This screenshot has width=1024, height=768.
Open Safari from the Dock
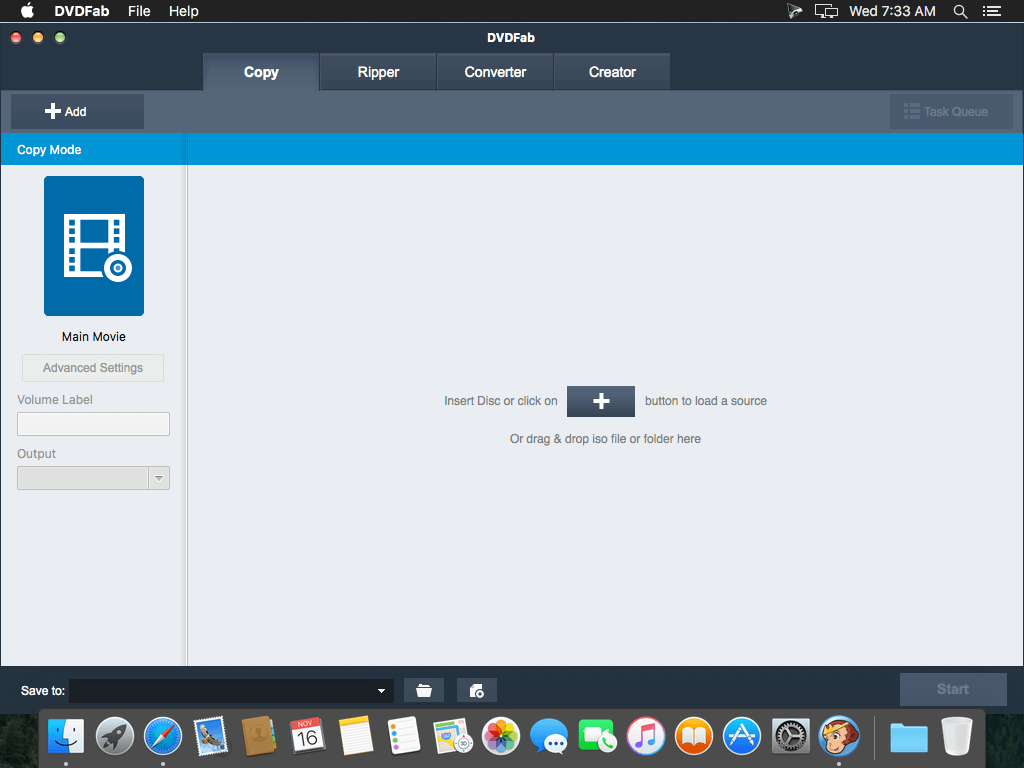point(163,736)
